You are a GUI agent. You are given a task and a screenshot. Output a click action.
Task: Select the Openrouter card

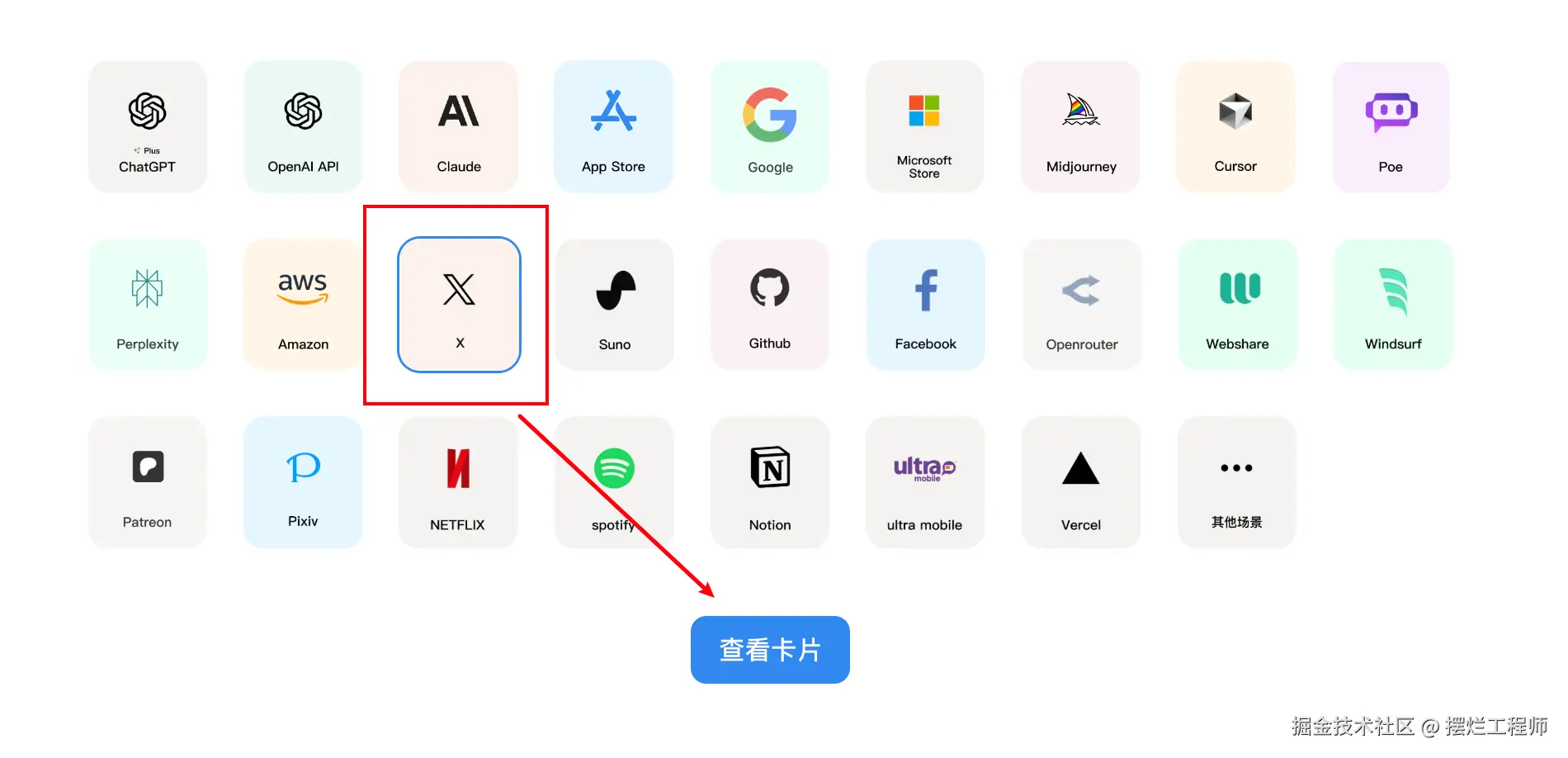pos(1082,305)
